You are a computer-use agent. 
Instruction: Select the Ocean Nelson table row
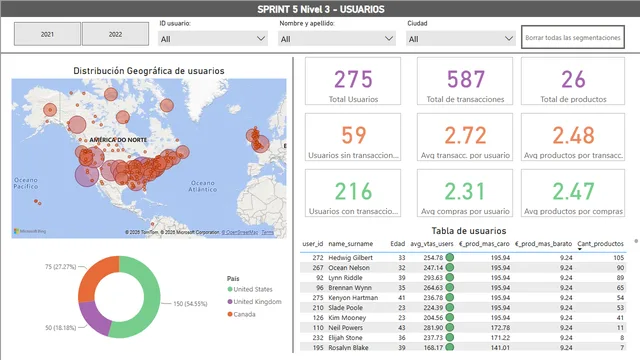click(463, 268)
